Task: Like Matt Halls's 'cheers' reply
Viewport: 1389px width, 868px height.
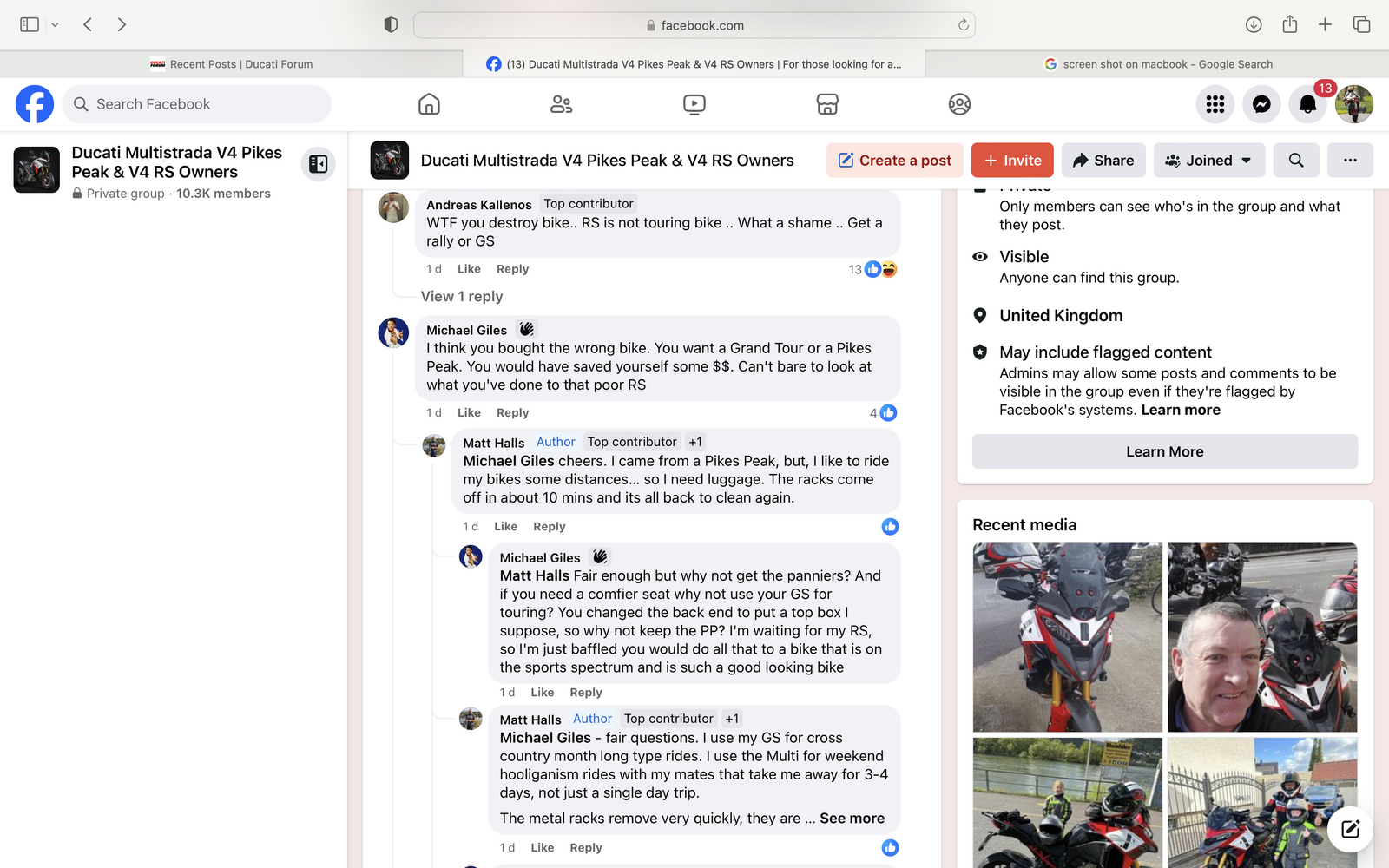Action: (x=505, y=527)
